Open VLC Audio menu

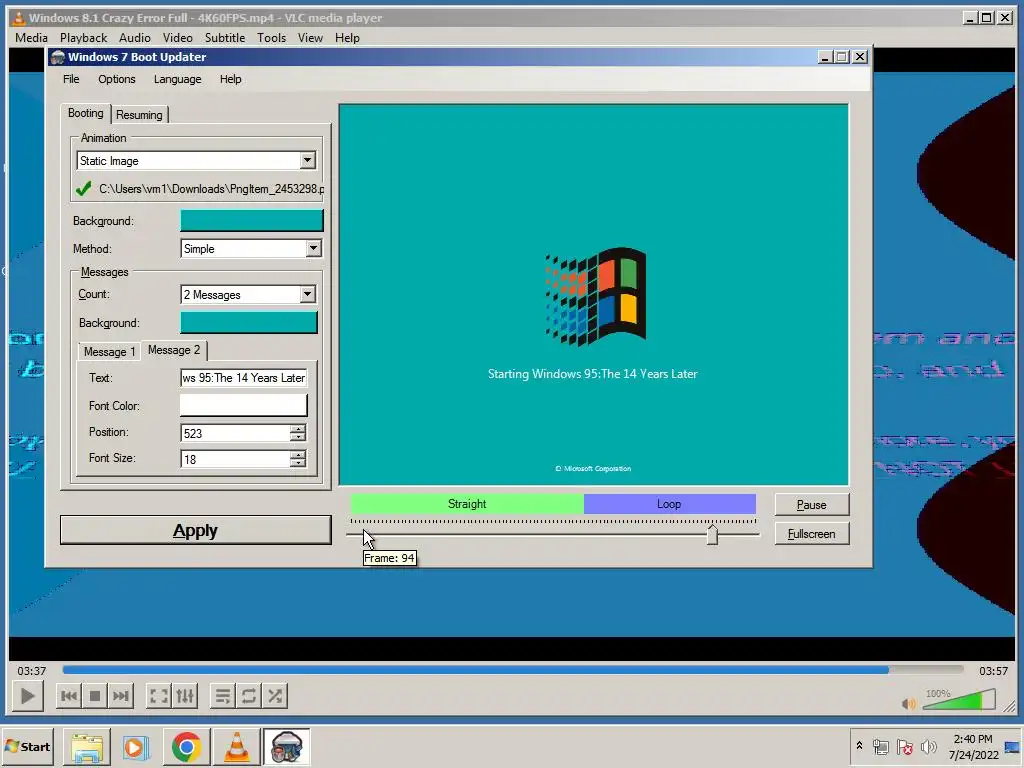[x=135, y=38]
